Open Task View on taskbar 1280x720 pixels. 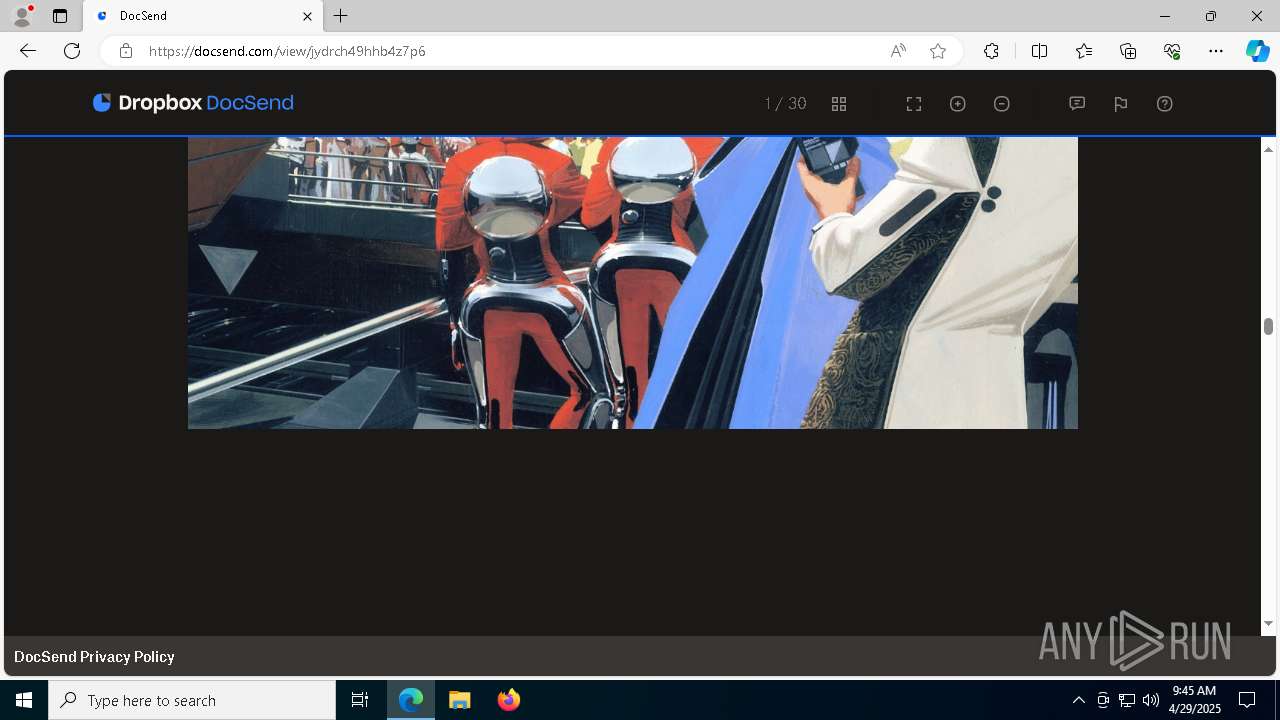360,700
